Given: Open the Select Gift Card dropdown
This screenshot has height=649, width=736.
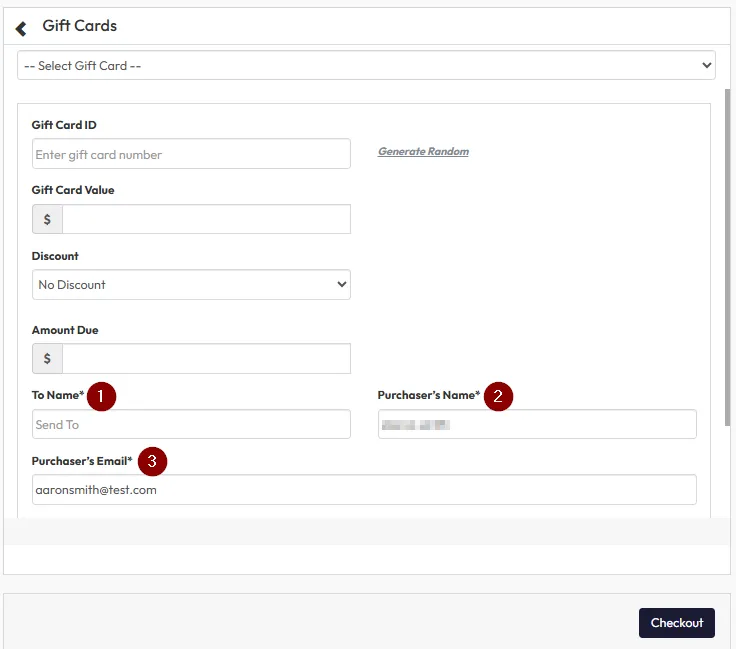Looking at the screenshot, I should 366,66.
